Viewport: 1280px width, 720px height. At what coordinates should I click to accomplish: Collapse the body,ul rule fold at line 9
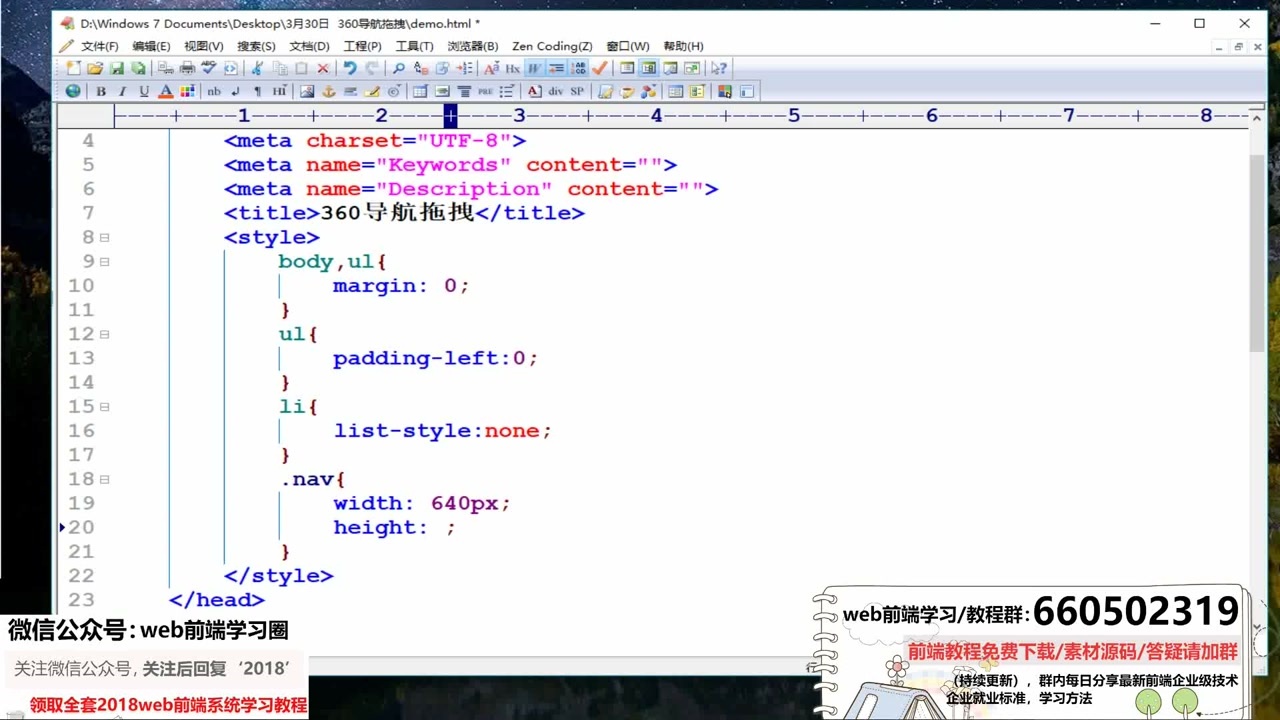(104, 262)
